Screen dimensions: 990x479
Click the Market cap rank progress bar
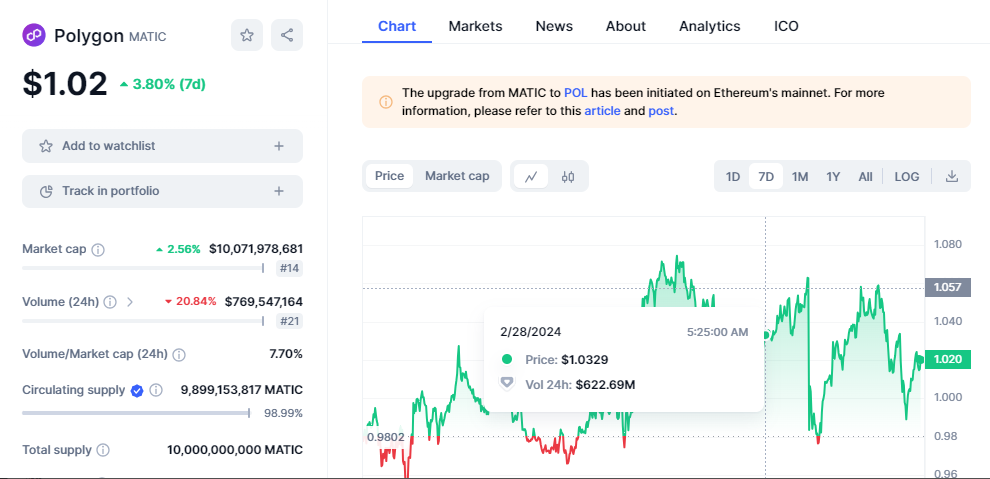[143, 268]
